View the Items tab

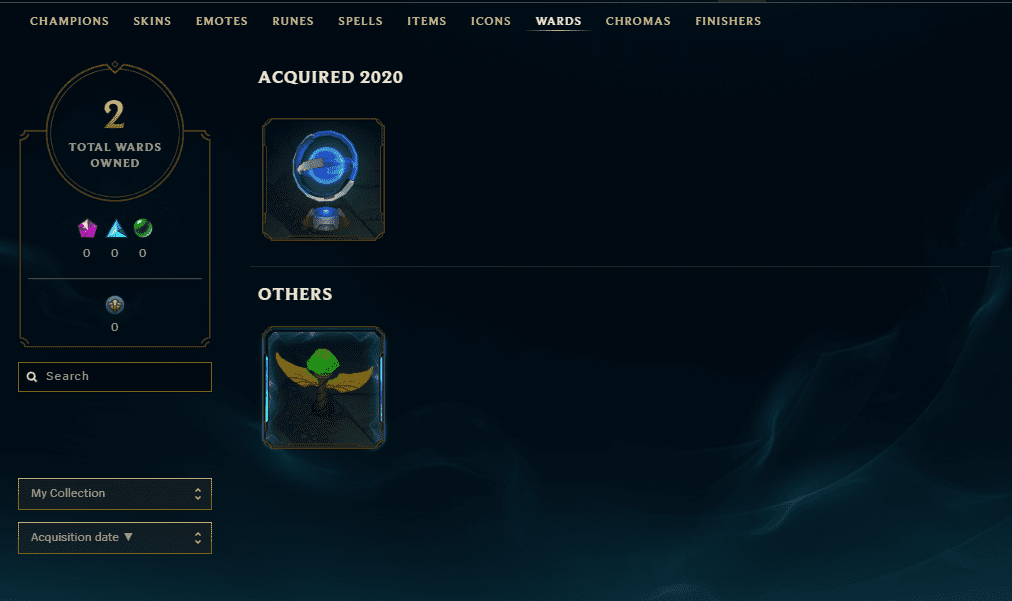(427, 21)
